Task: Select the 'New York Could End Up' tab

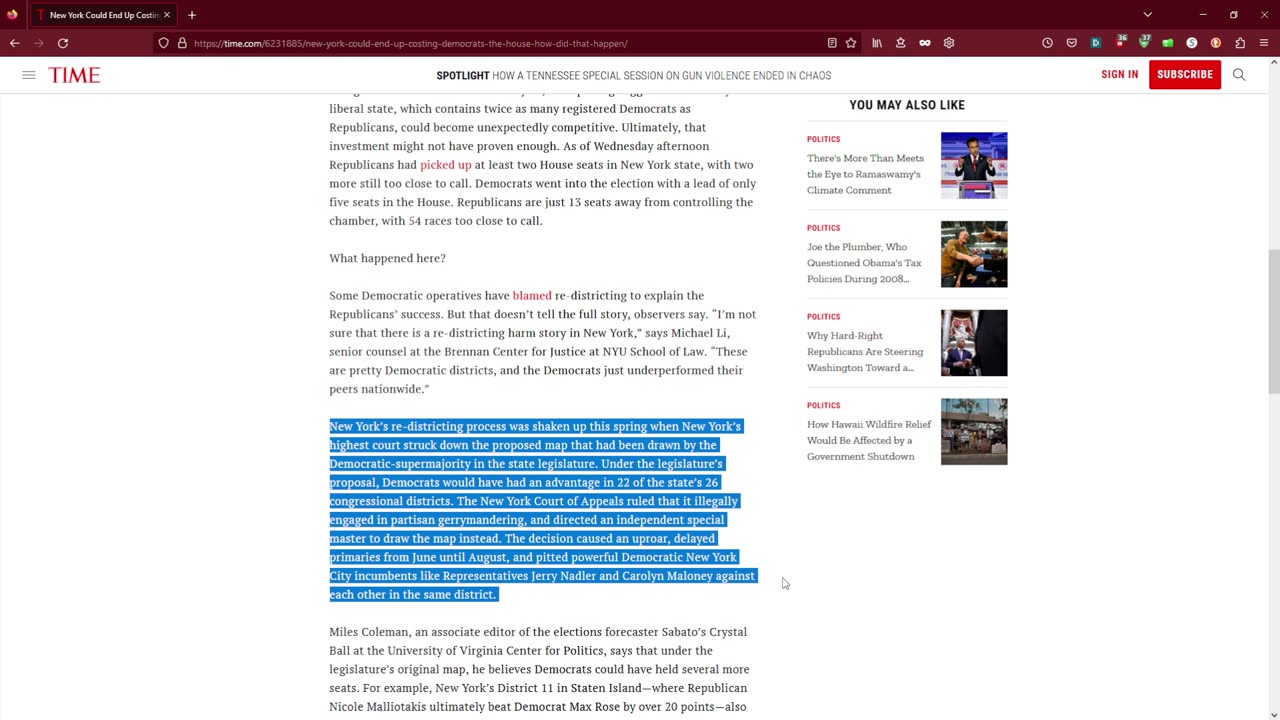Action: pos(103,15)
